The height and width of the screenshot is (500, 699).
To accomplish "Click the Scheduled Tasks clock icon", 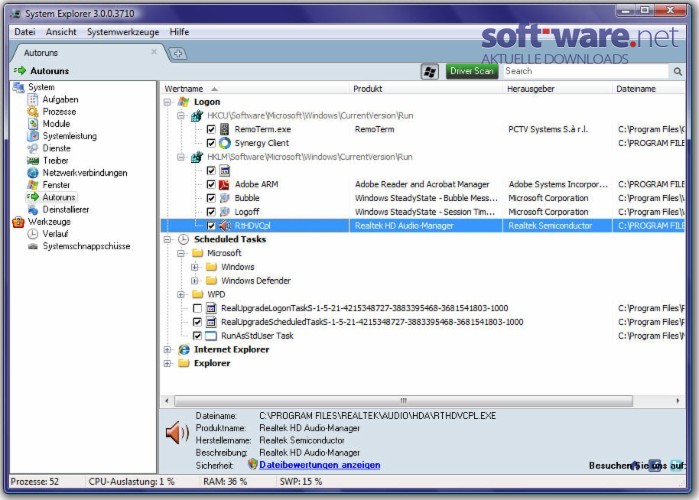I will 184,239.
